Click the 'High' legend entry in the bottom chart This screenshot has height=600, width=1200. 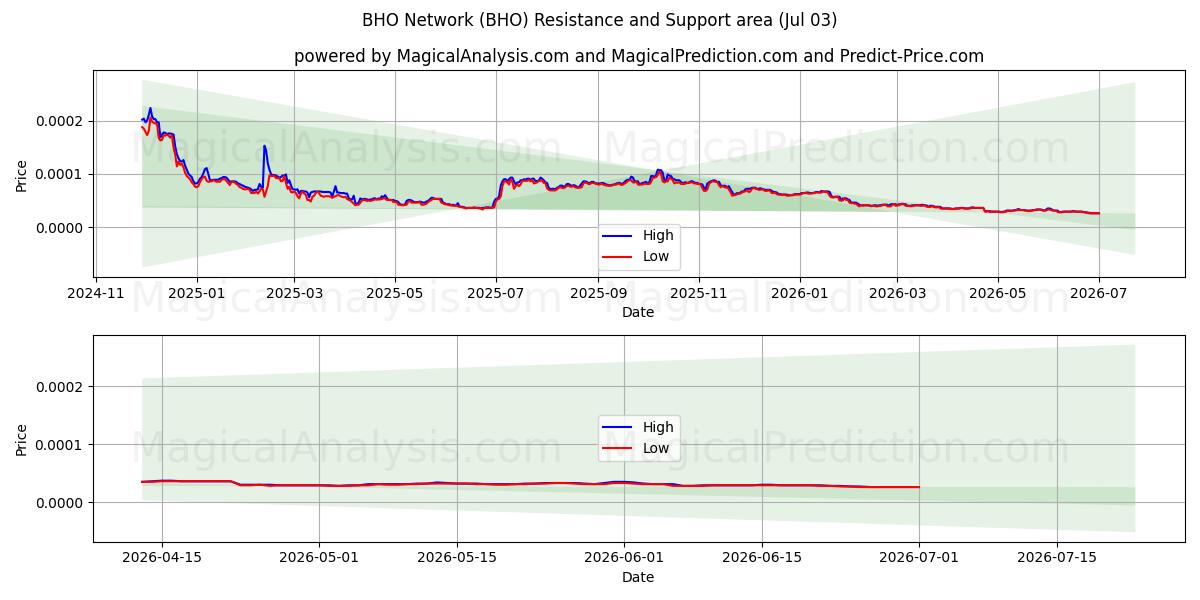click(658, 427)
